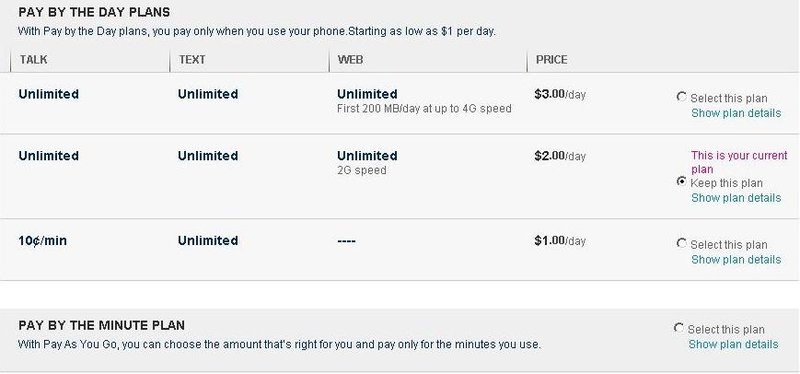The width and height of the screenshot is (800, 374).
Task: Choose the Pay by the Minute plan radio
Action: [679, 328]
